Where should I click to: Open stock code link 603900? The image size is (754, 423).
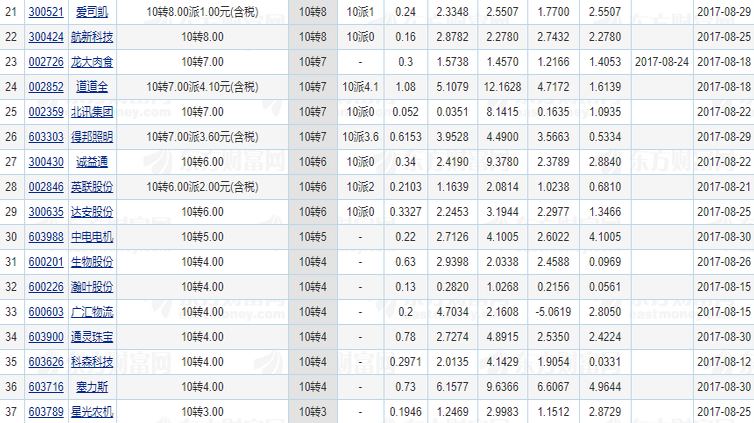(x=46, y=337)
